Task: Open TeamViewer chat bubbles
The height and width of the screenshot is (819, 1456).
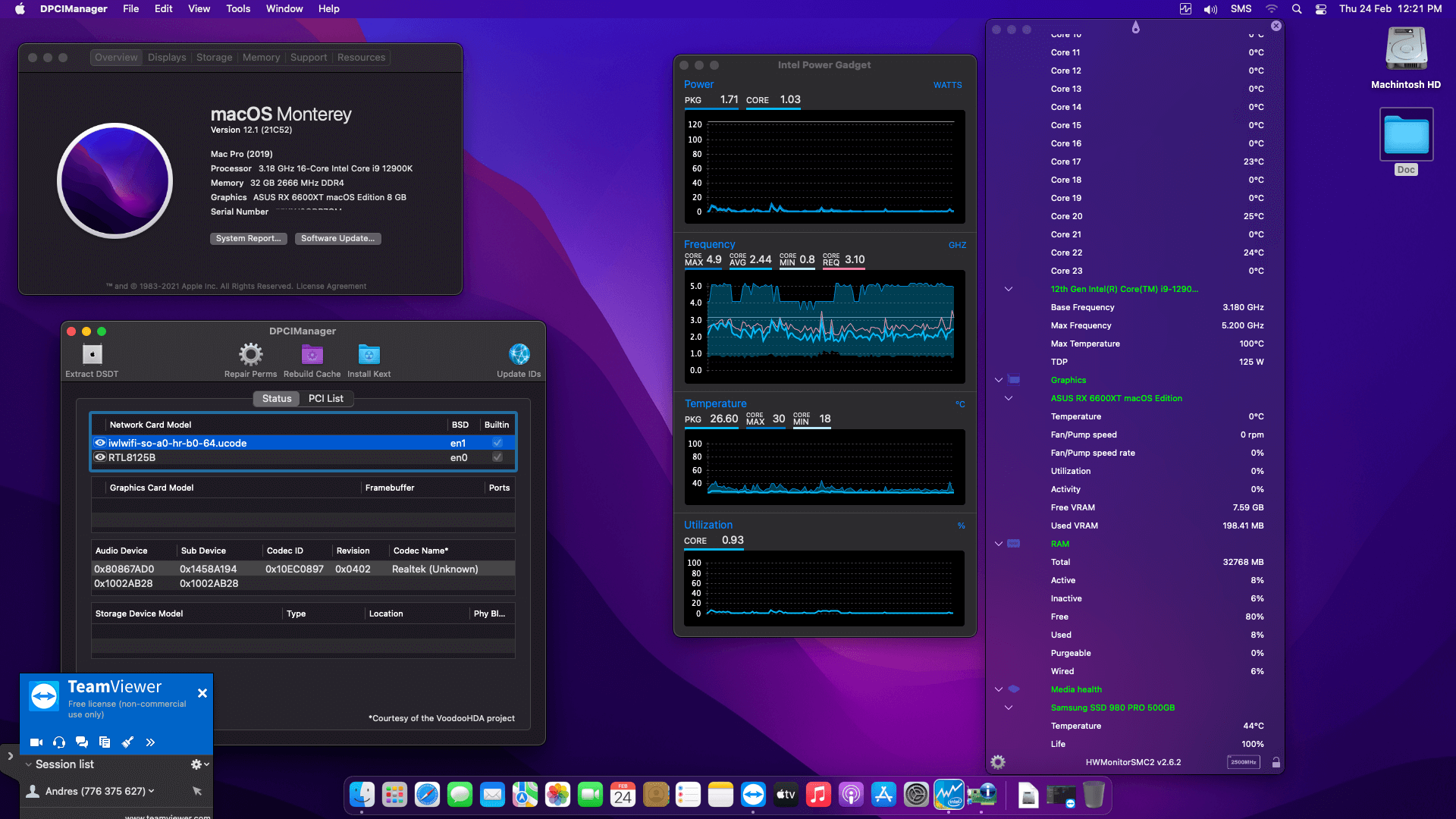Action: point(82,742)
